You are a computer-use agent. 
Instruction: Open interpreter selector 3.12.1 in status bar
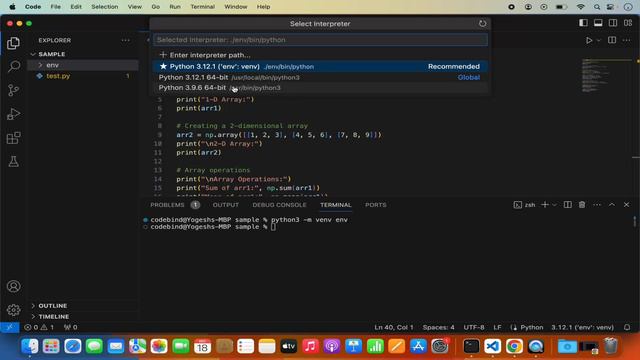(582, 327)
